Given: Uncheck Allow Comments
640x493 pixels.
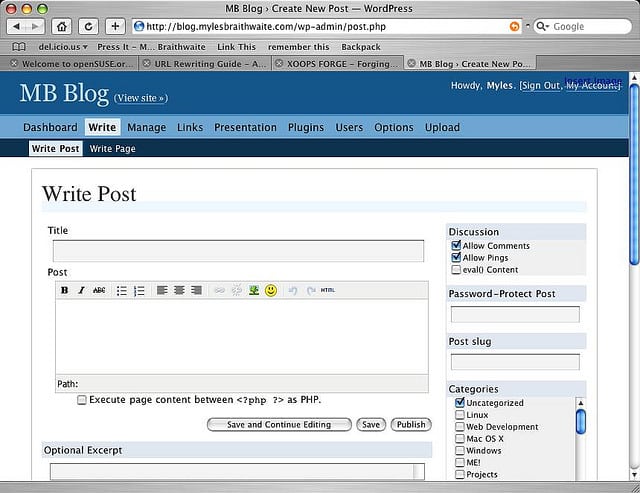Looking at the screenshot, I should tap(456, 245).
